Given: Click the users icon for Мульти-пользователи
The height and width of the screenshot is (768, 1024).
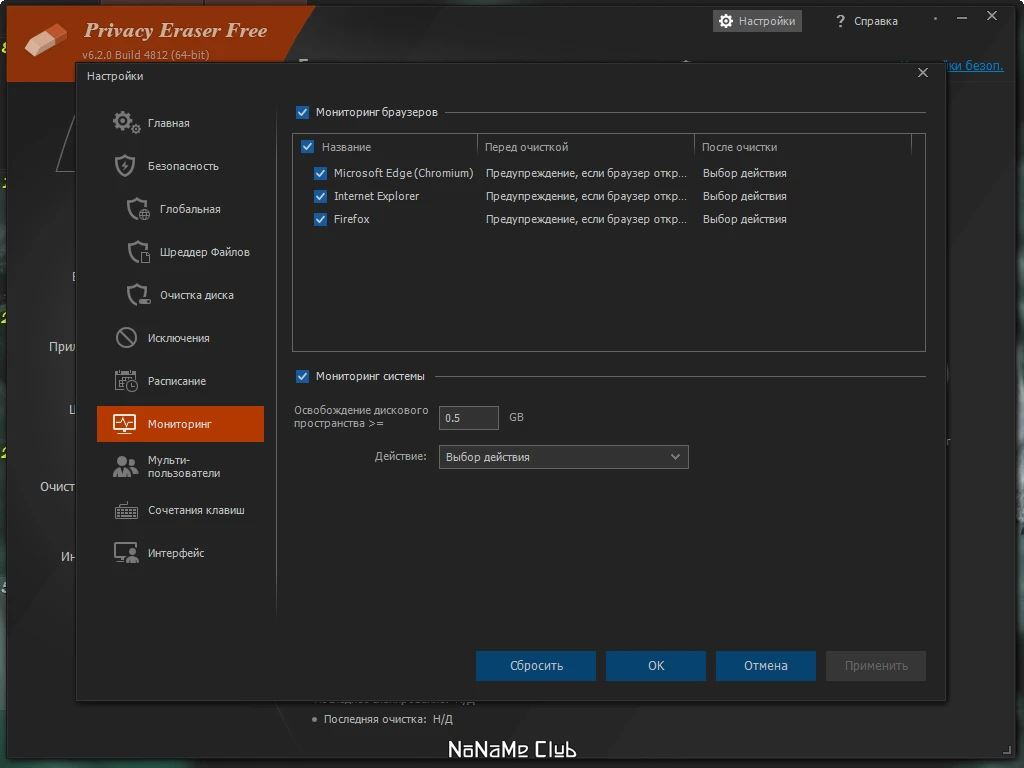Looking at the screenshot, I should [x=125, y=466].
